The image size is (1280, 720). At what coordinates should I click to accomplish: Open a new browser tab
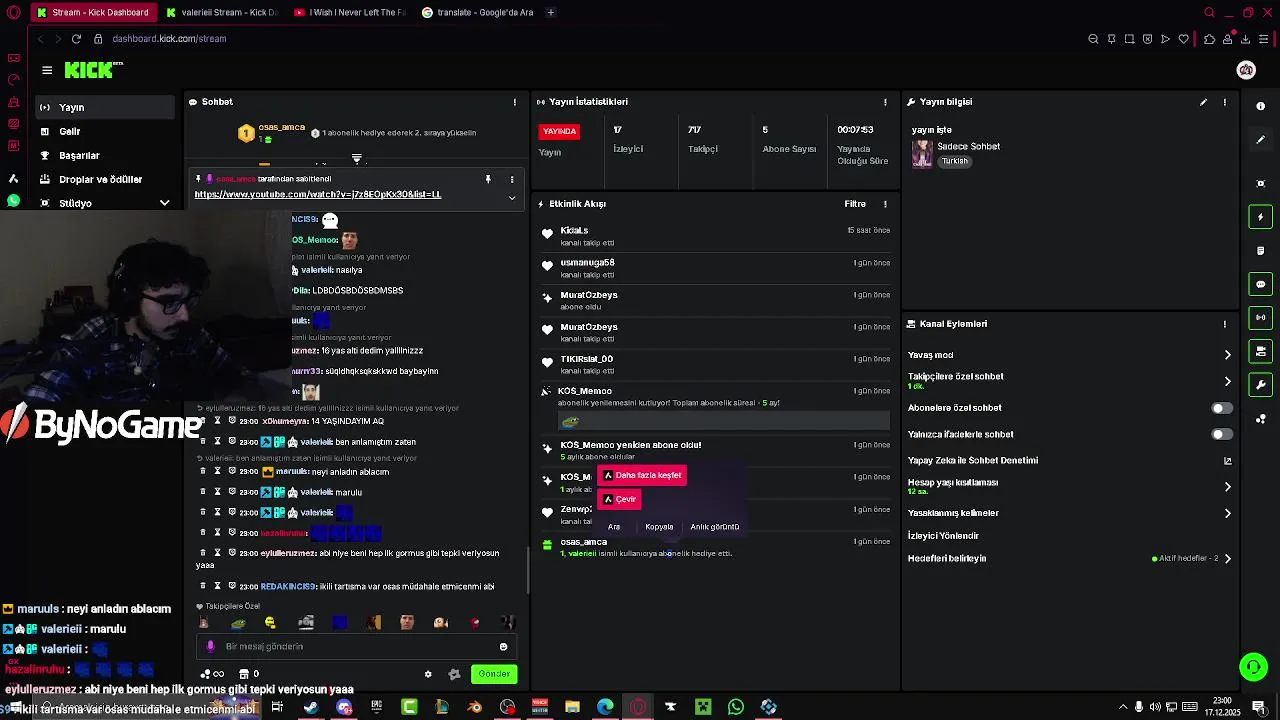pos(551,12)
